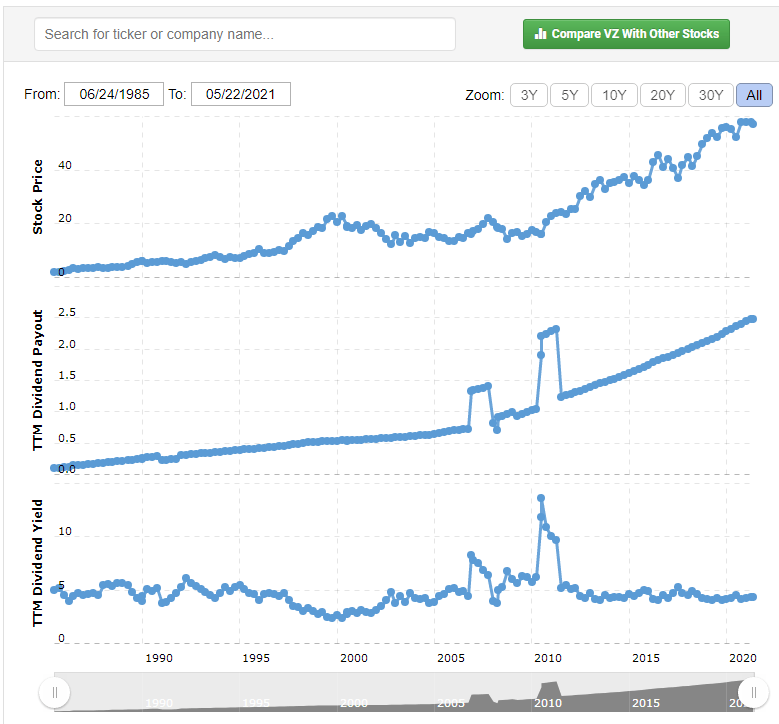Screen dimensions: 779x724
Task: Click the latest TTM Dividend Payout point
Action: [x=752, y=319]
